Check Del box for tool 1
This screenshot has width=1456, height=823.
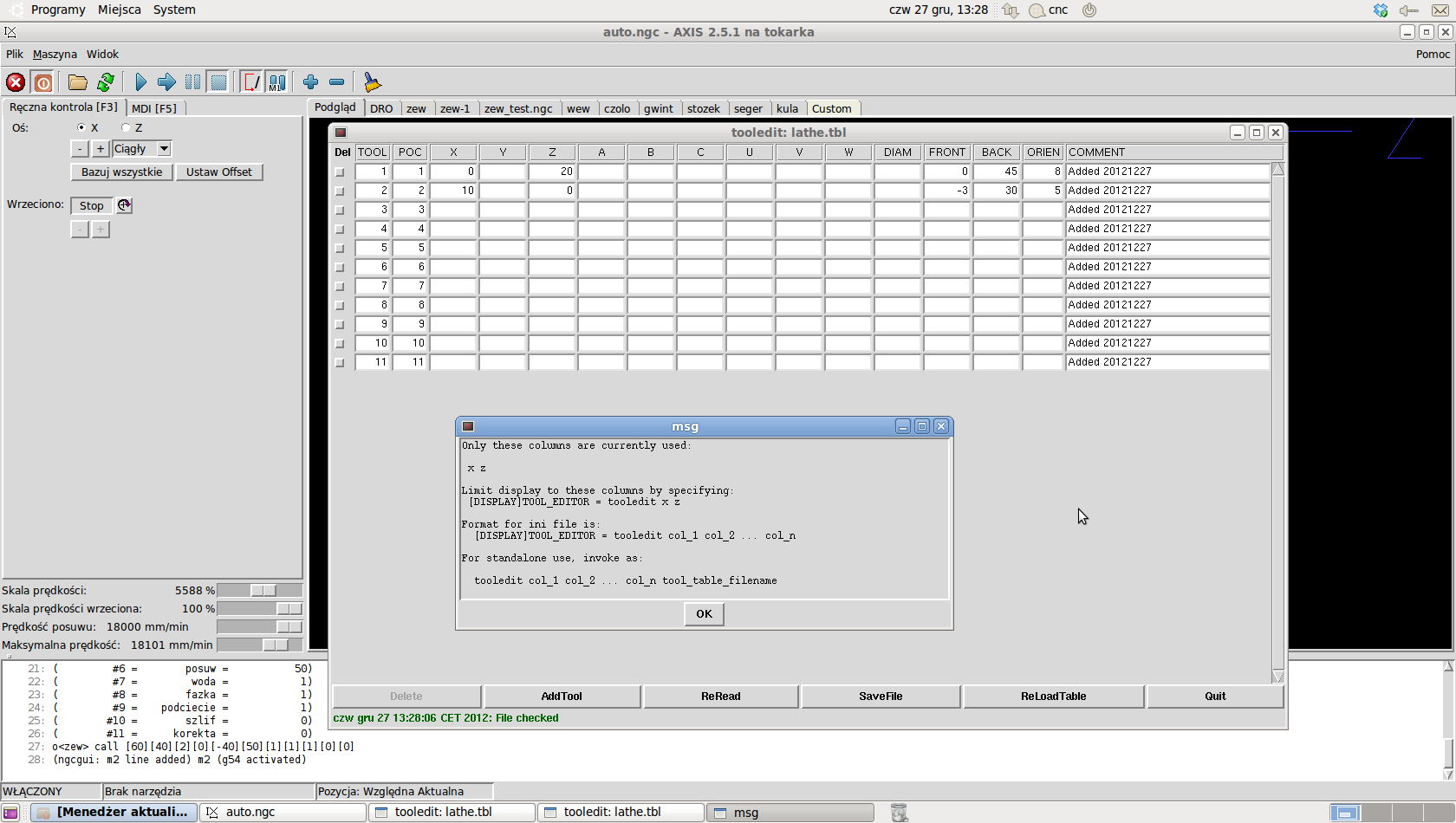pyautogui.click(x=340, y=172)
